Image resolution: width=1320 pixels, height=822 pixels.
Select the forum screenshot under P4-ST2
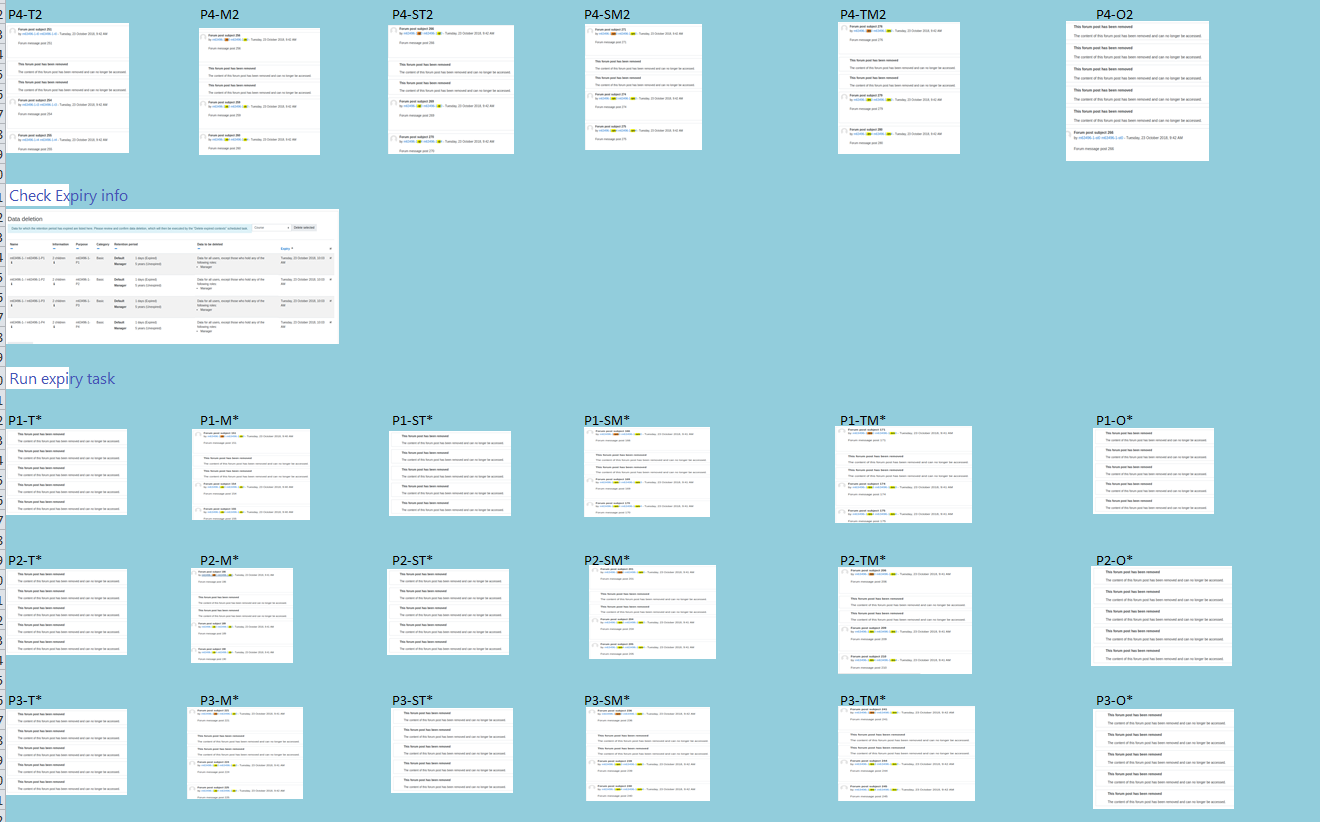pos(451,90)
